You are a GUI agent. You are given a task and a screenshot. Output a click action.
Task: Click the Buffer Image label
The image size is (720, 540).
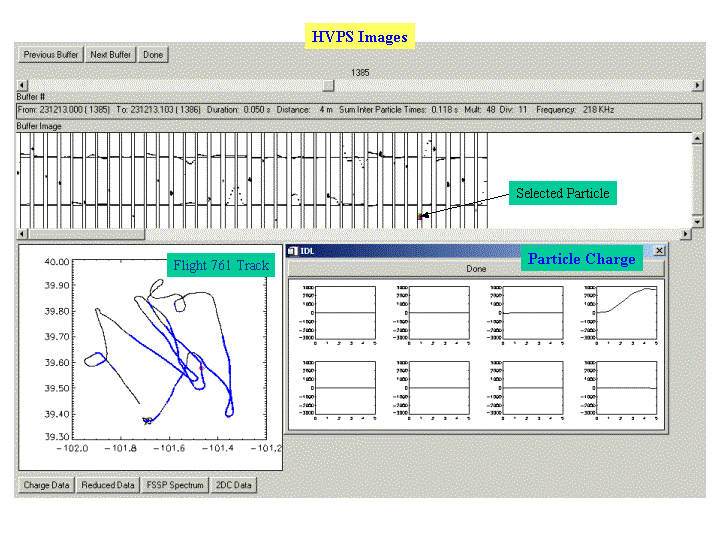coord(39,126)
